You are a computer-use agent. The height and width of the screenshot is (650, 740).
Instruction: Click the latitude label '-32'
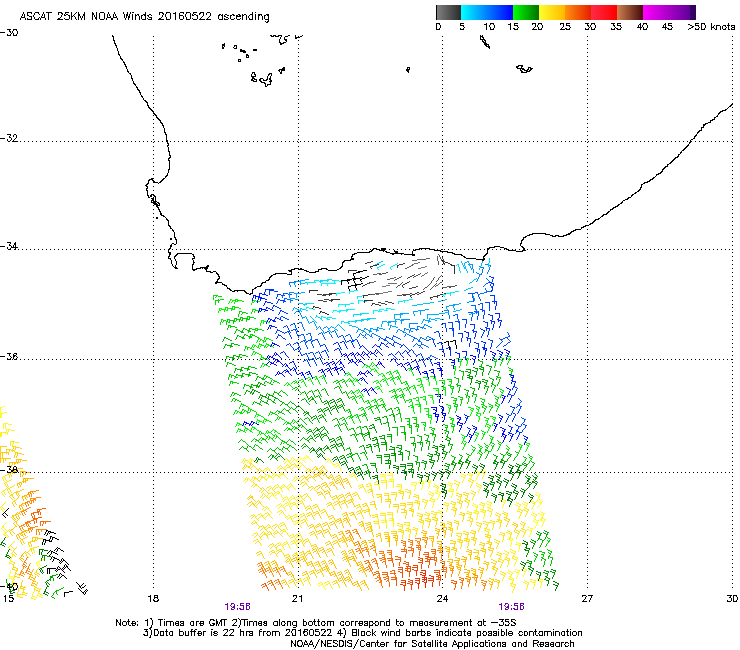tap(9, 138)
